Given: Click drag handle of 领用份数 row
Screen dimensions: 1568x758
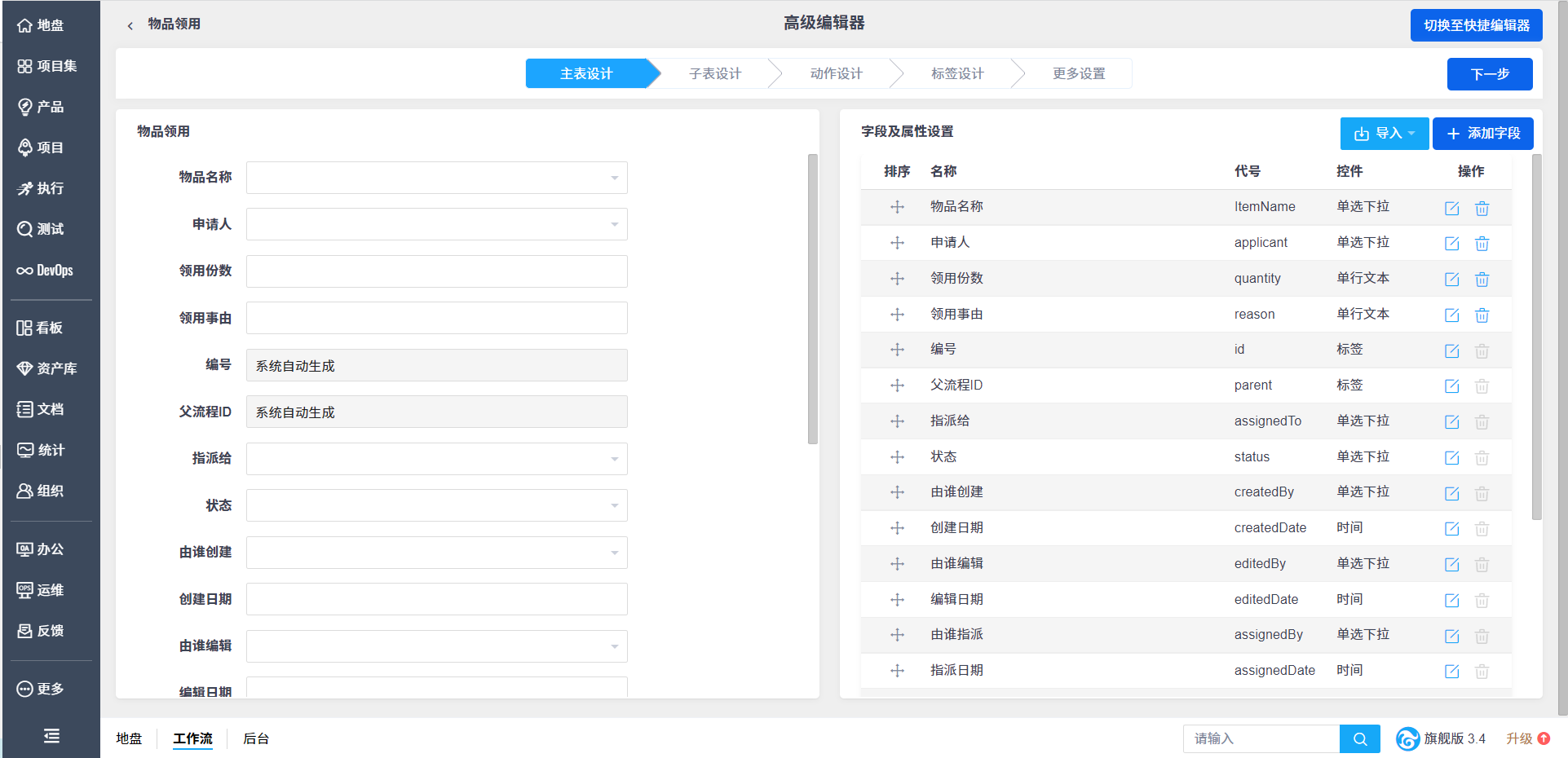Looking at the screenshot, I should (897, 279).
